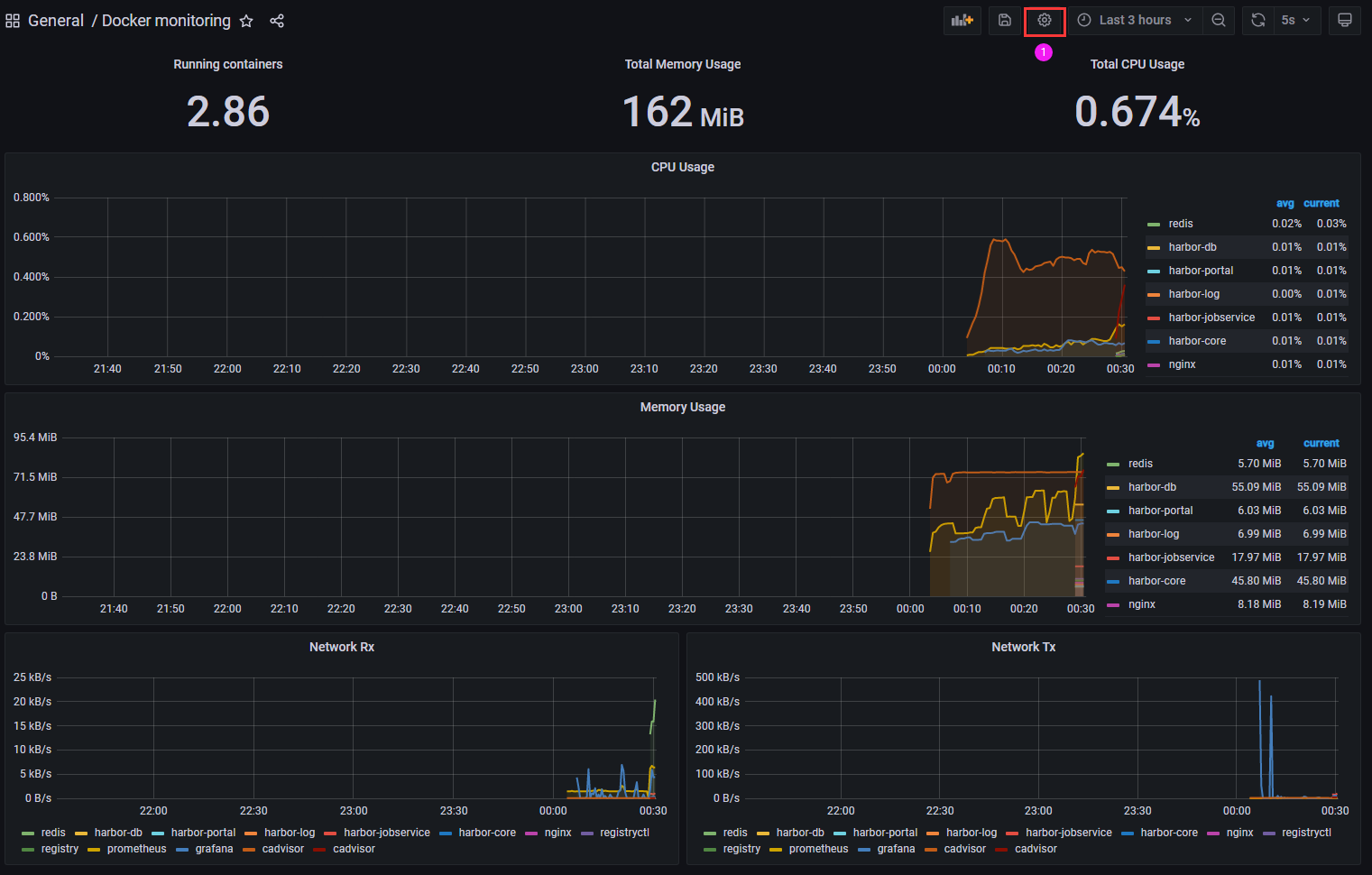
Task: Open the Memory Usage panel title menu
Action: 683,407
